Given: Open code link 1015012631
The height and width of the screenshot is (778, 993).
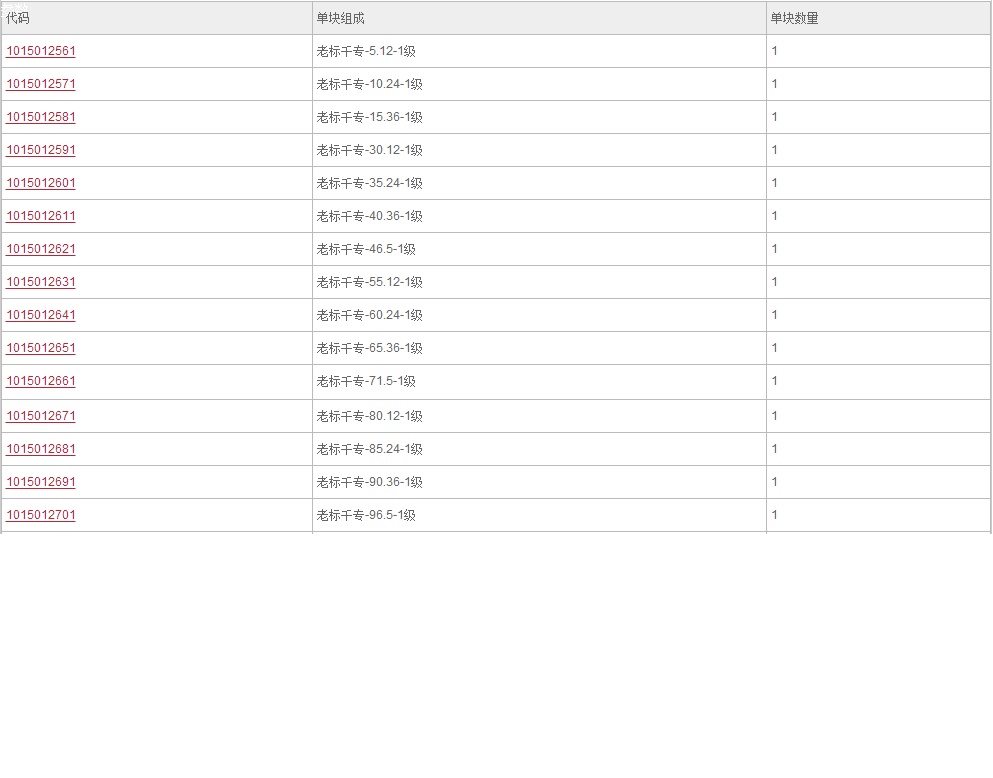Looking at the screenshot, I should [41, 282].
